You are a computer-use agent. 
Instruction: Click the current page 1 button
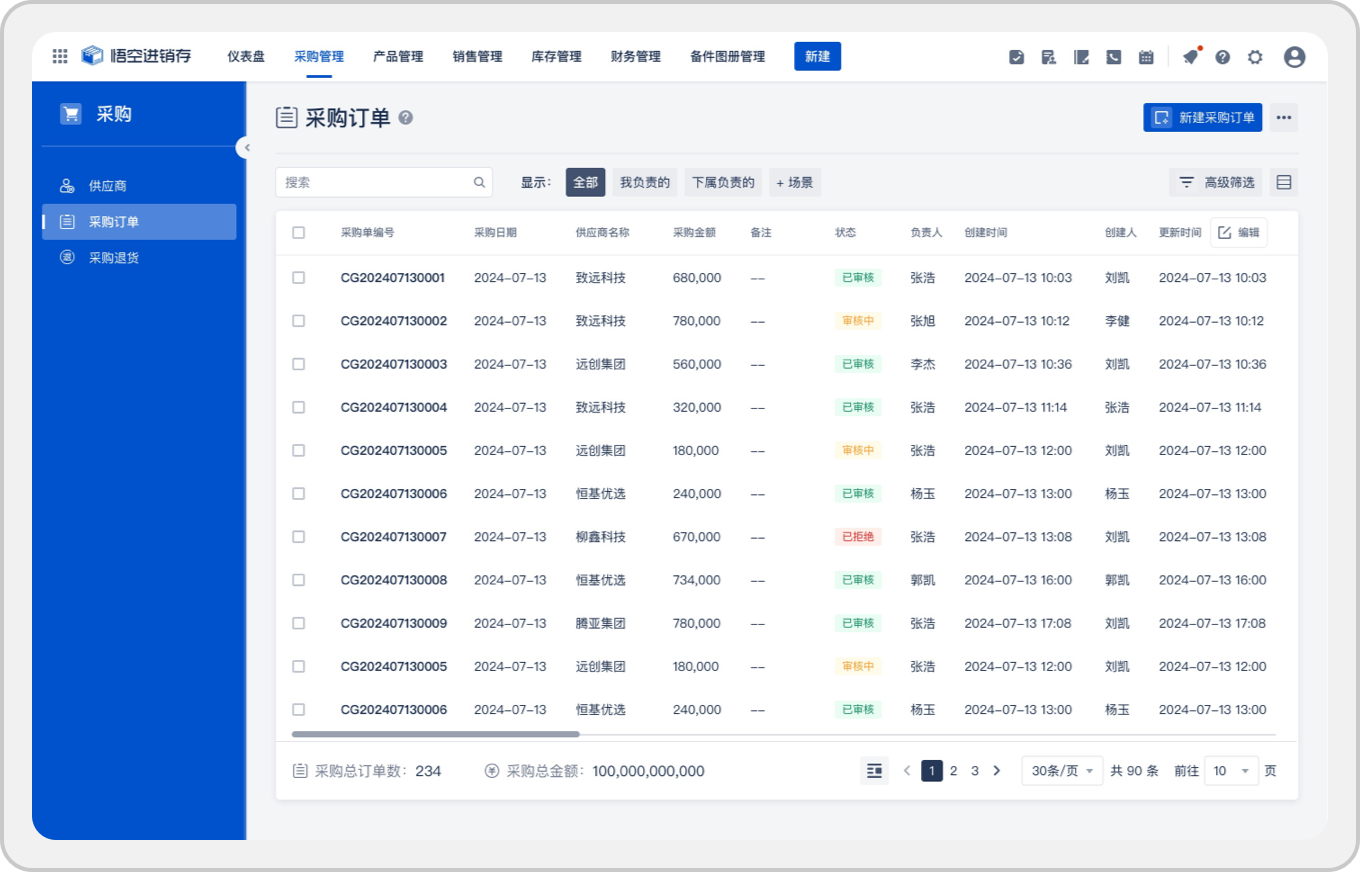click(x=932, y=770)
